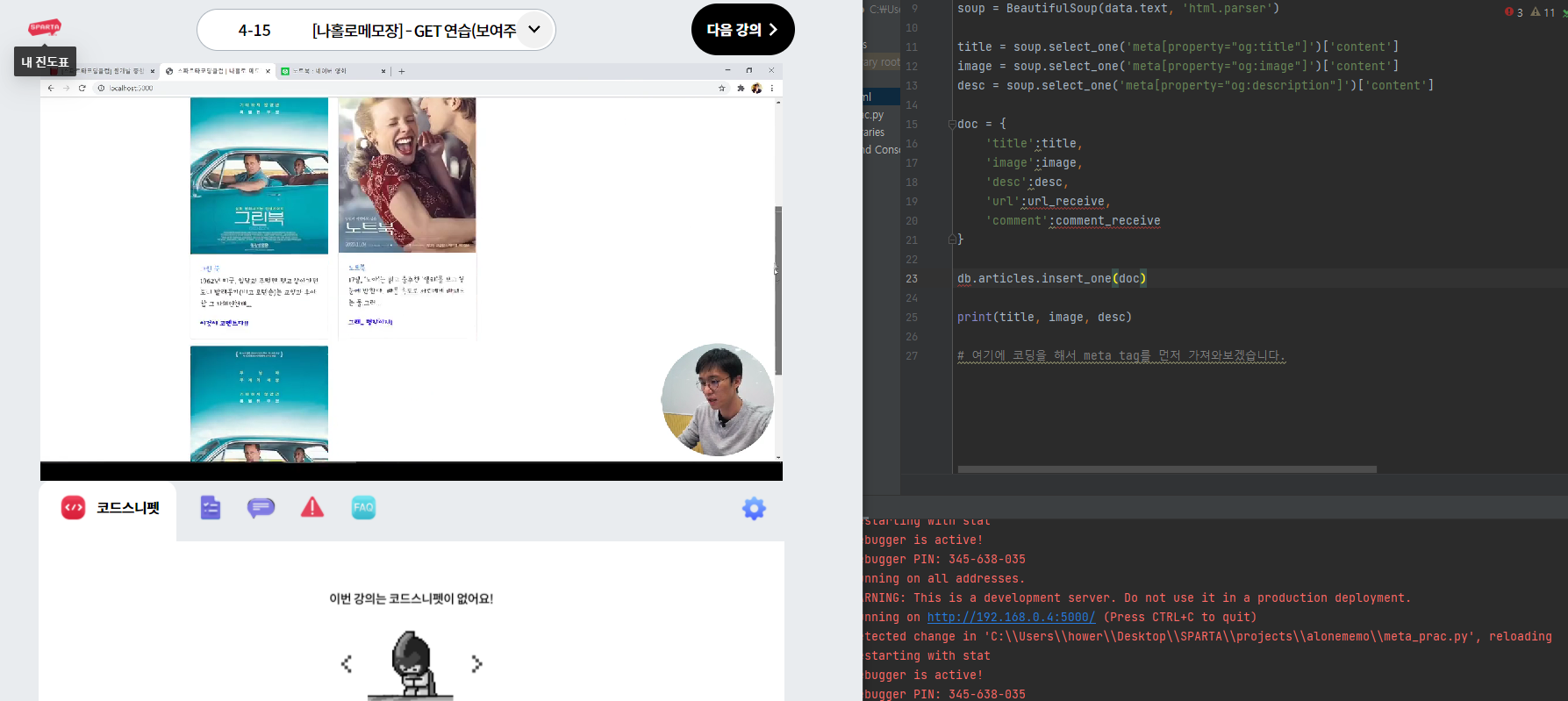Click the line starting 'image = soup.select_one'
This screenshot has height=701, width=1568.
[1178, 66]
